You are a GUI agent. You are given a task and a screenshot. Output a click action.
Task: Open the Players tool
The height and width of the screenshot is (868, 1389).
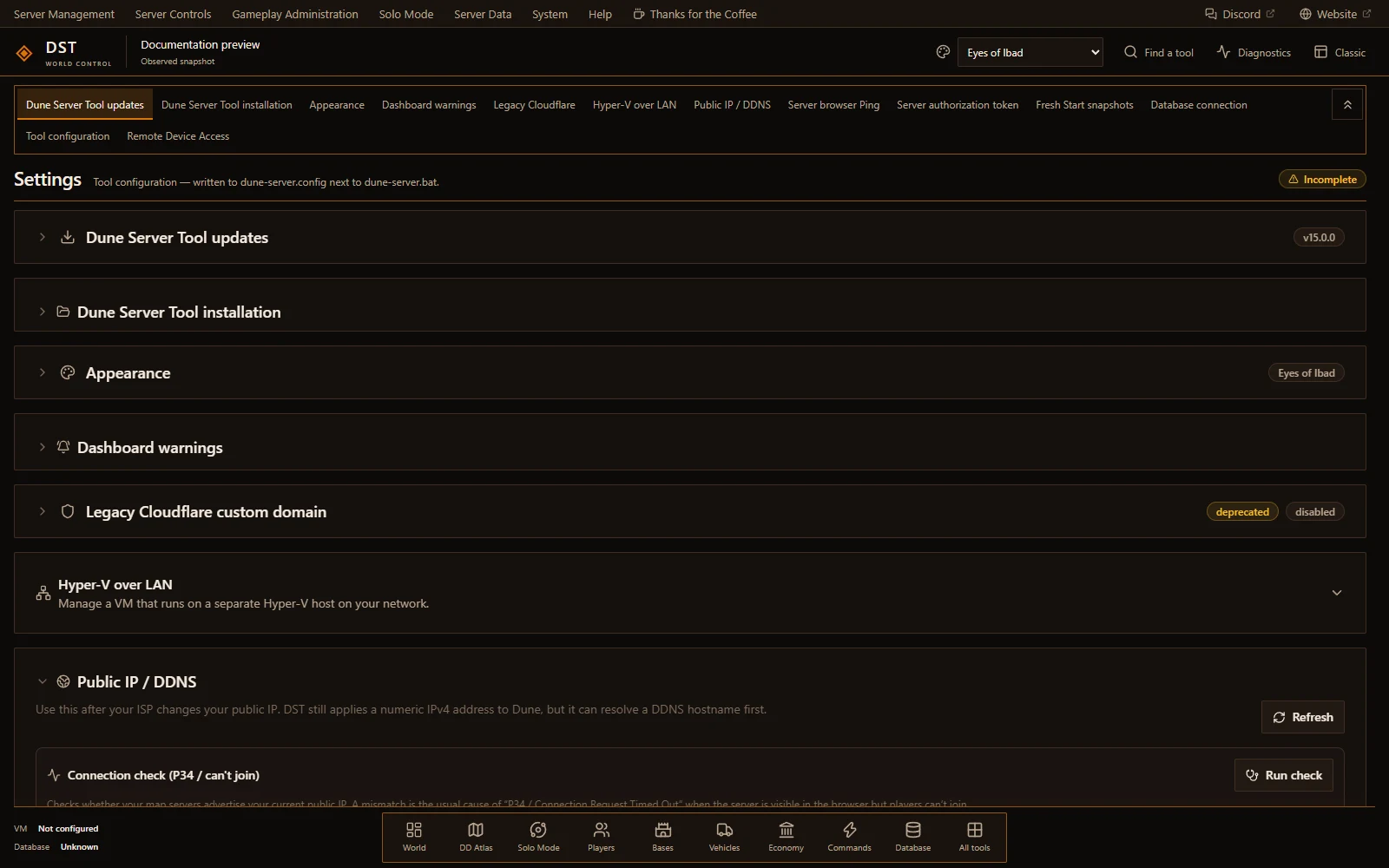pos(601,837)
